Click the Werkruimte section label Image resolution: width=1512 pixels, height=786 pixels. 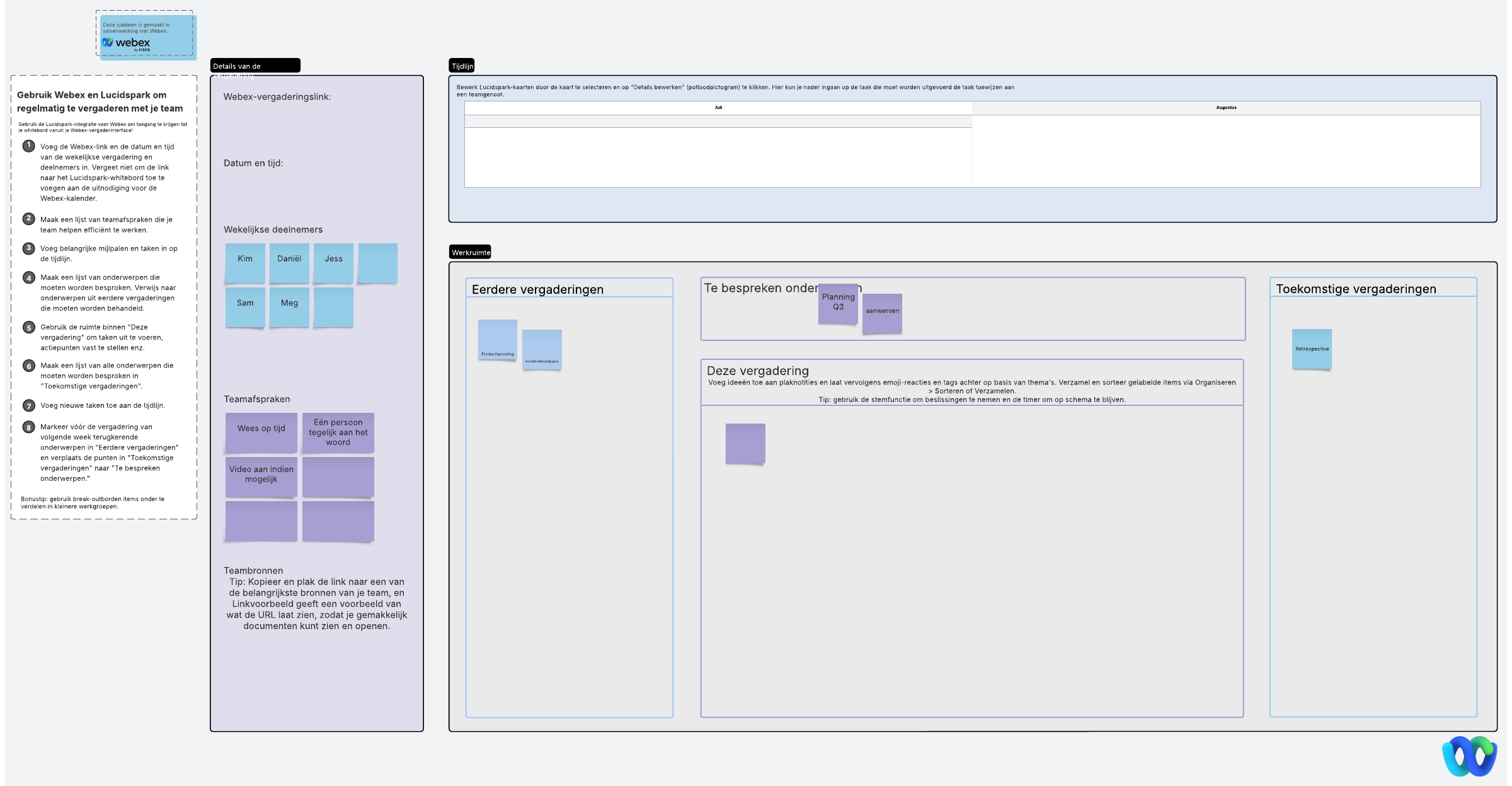(470, 252)
